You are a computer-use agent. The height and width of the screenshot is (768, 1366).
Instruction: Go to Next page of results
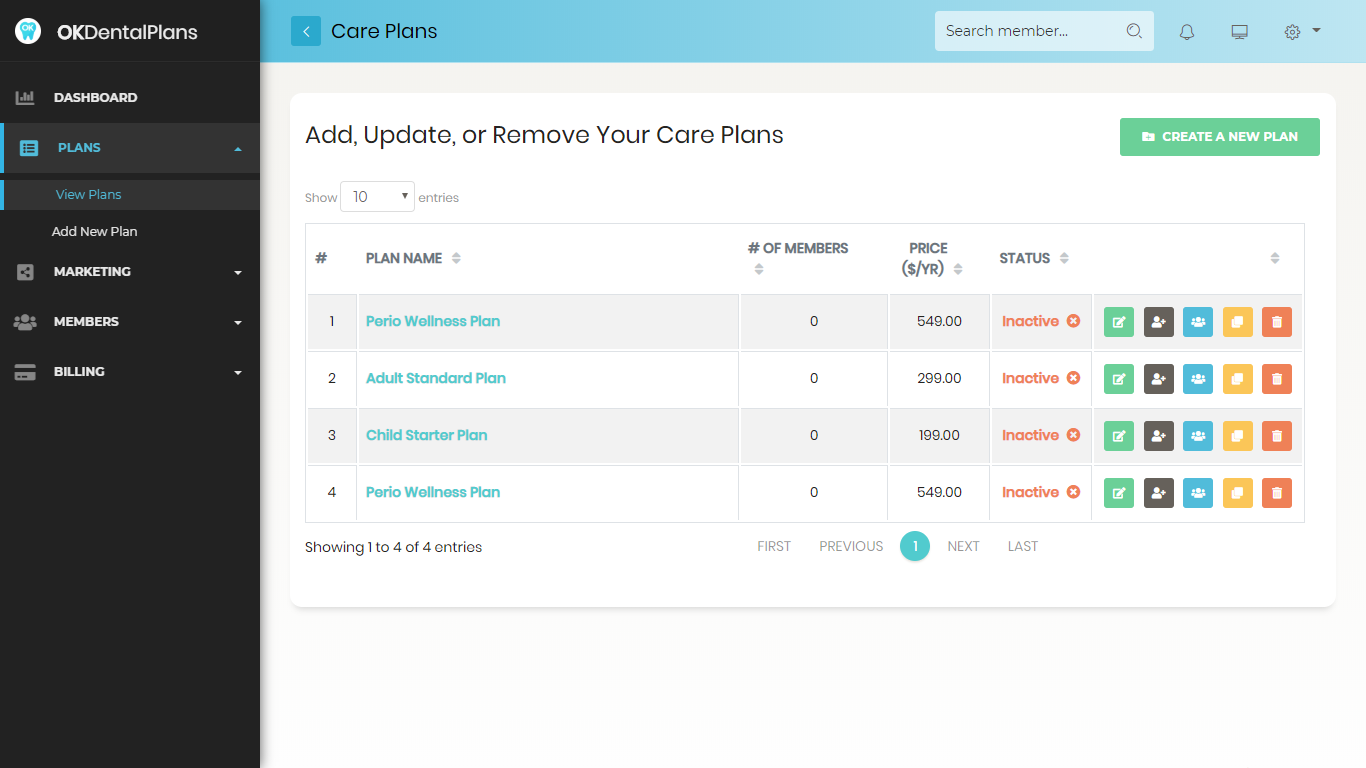(964, 546)
